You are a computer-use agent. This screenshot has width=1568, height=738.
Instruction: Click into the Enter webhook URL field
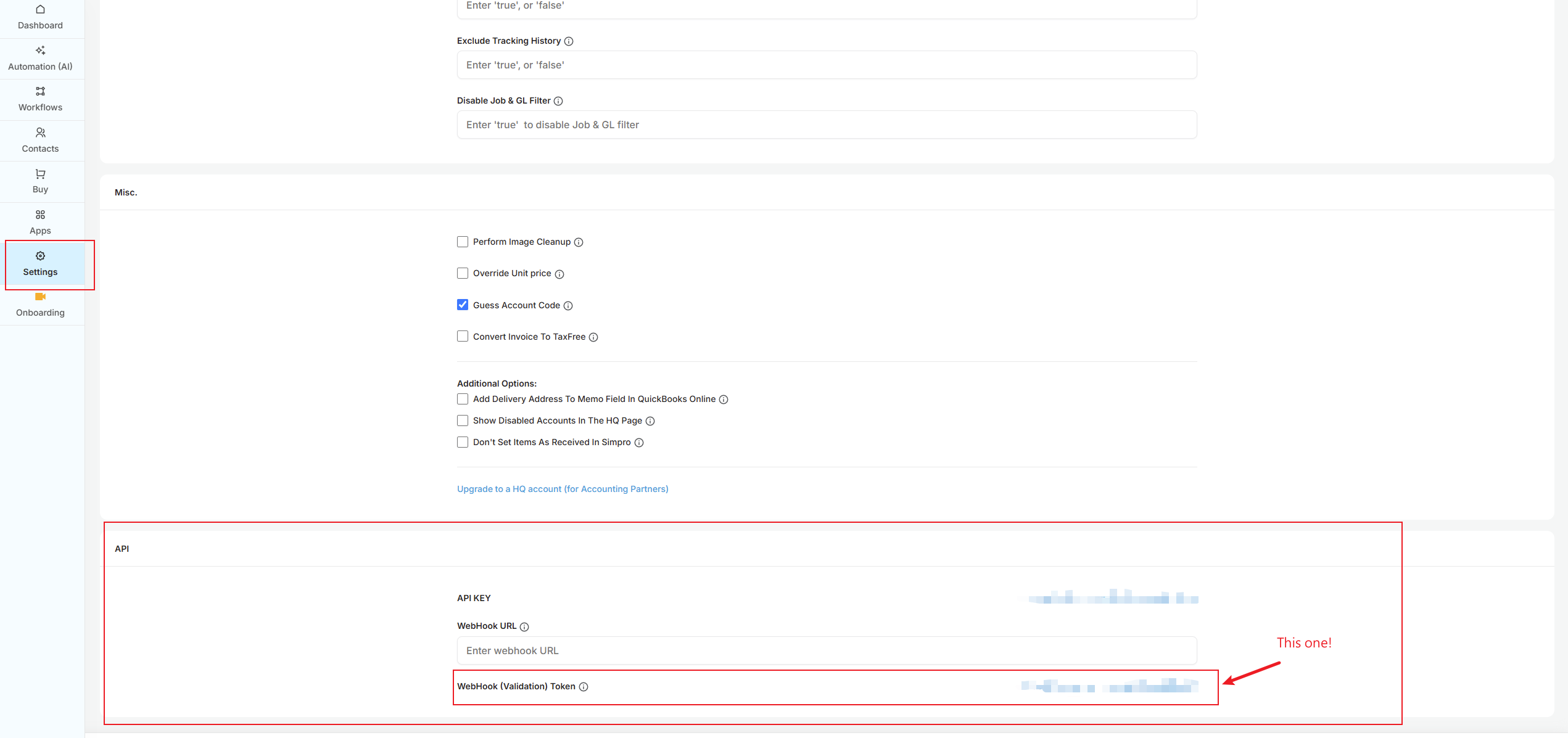click(827, 651)
